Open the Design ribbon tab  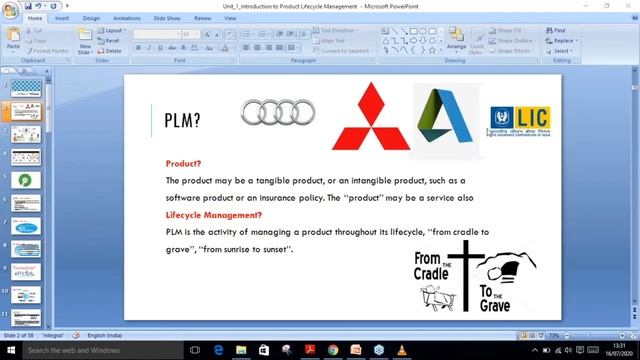[91, 18]
